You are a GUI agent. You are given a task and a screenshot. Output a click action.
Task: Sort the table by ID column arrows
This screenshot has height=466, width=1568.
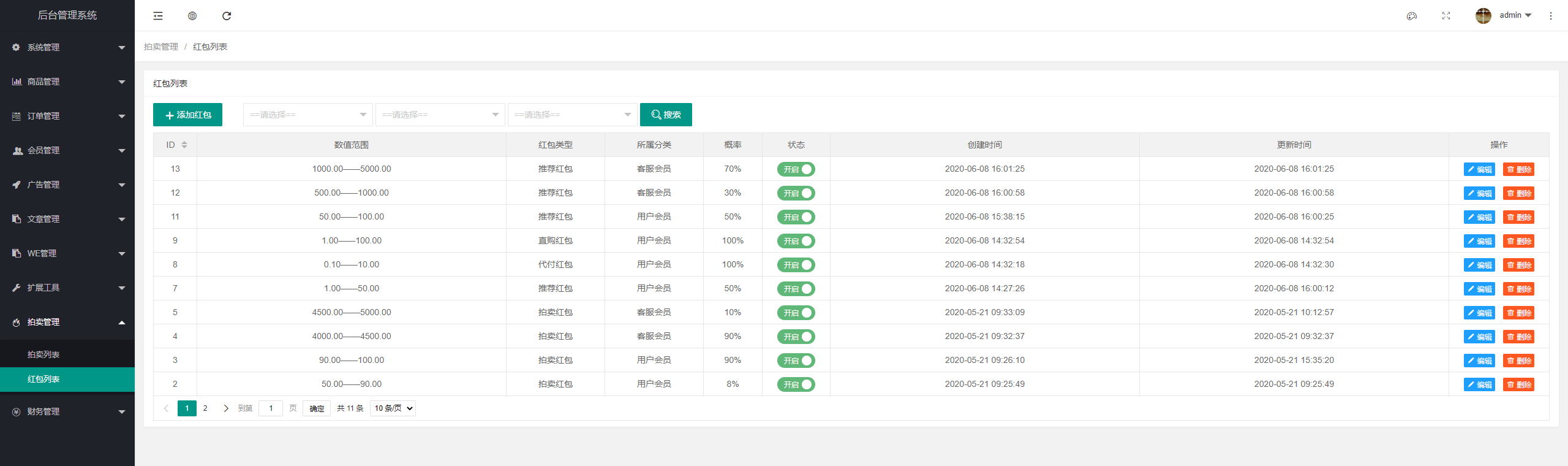(184, 145)
